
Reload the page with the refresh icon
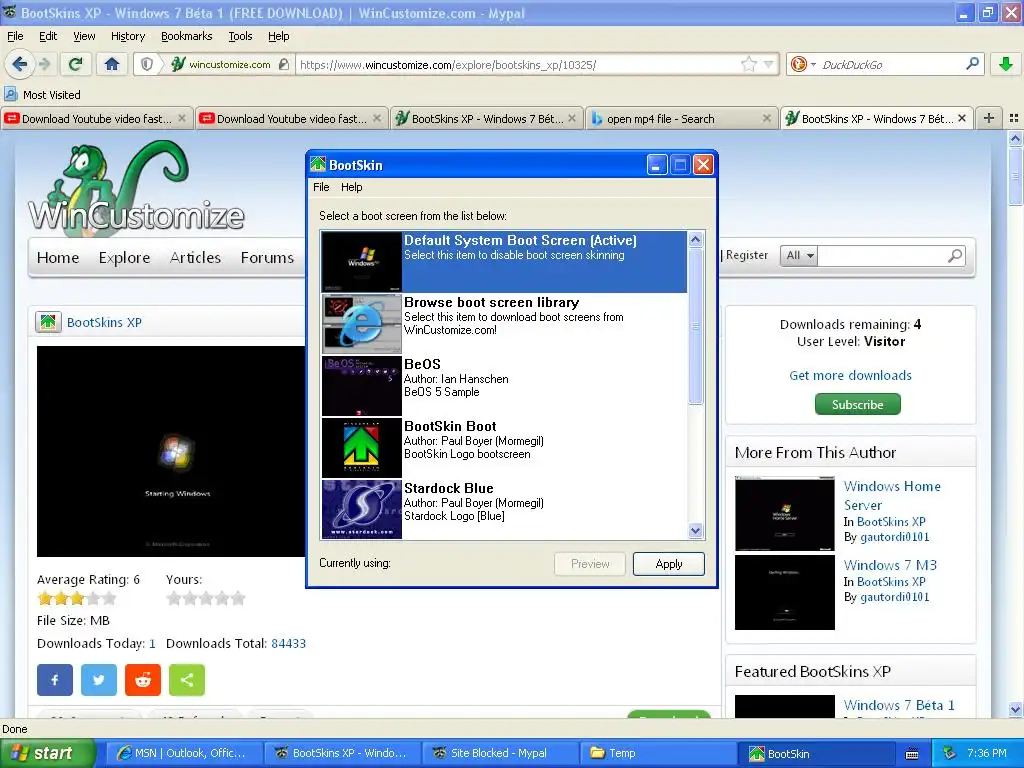click(76, 64)
